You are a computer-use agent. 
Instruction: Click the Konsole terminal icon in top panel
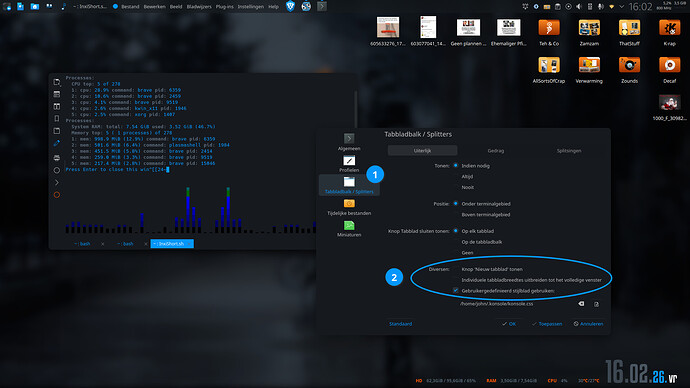click(322, 6)
